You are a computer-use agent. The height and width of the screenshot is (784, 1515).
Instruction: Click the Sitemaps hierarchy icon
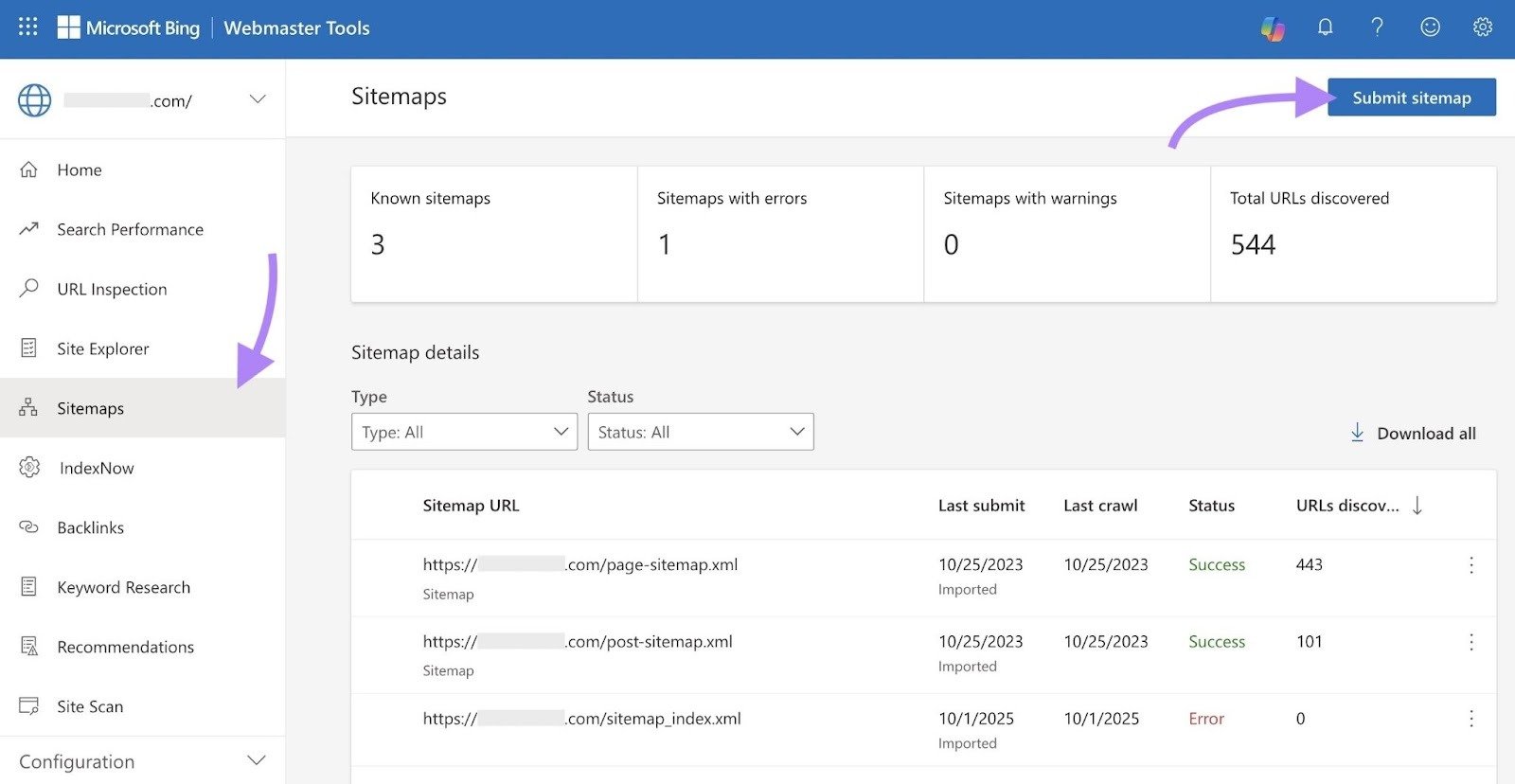pyautogui.click(x=28, y=407)
